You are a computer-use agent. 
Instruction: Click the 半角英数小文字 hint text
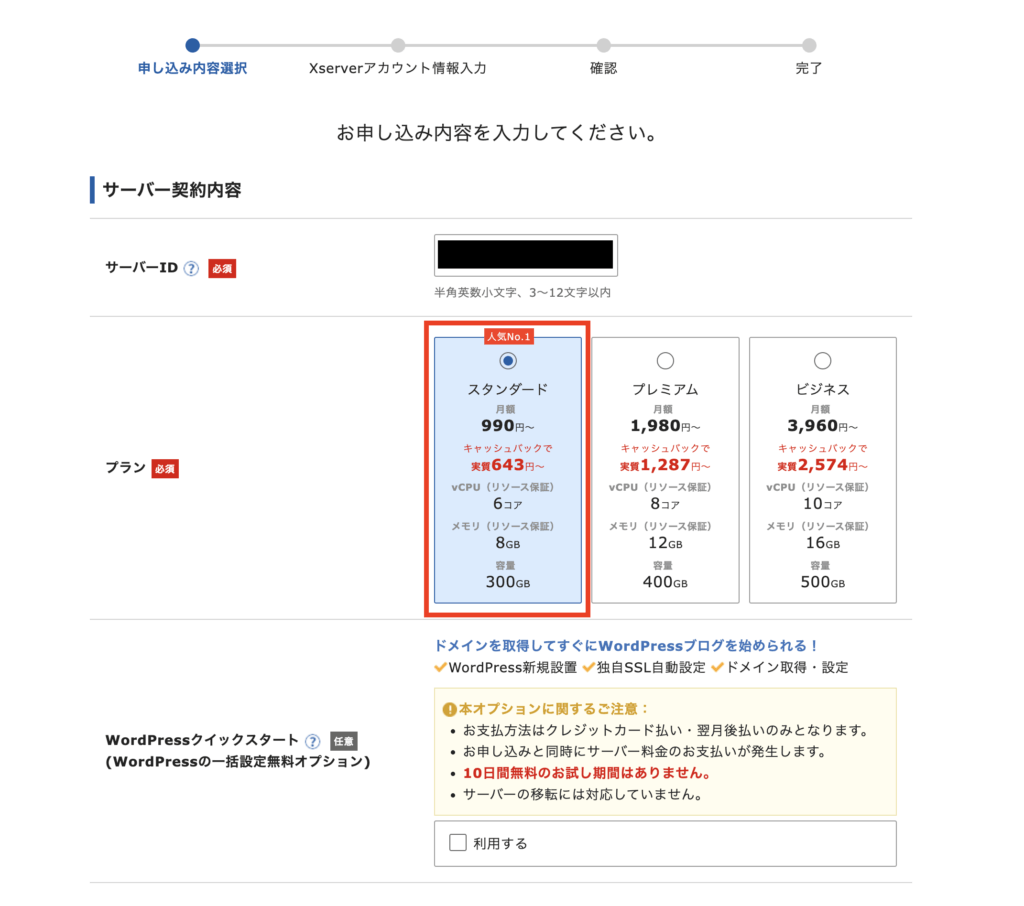[x=522, y=293]
